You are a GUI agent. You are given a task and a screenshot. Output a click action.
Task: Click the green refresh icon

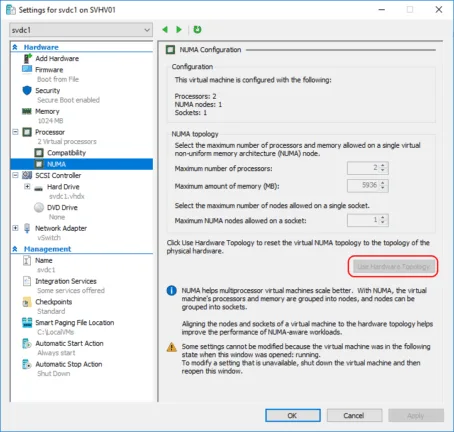pos(197,30)
